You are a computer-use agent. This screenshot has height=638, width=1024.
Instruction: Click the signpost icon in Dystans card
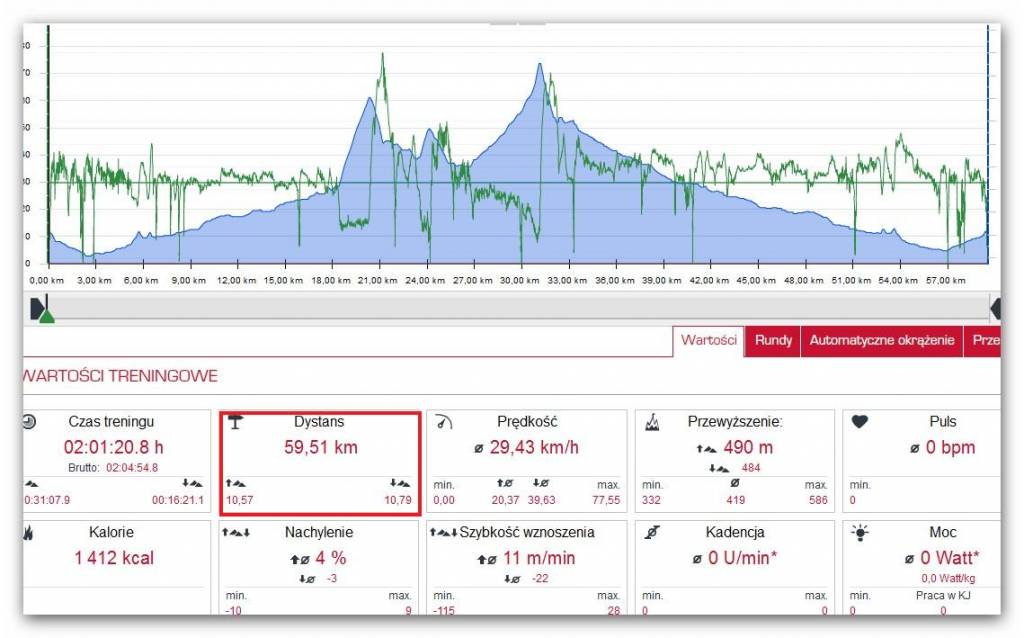pyautogui.click(x=235, y=422)
